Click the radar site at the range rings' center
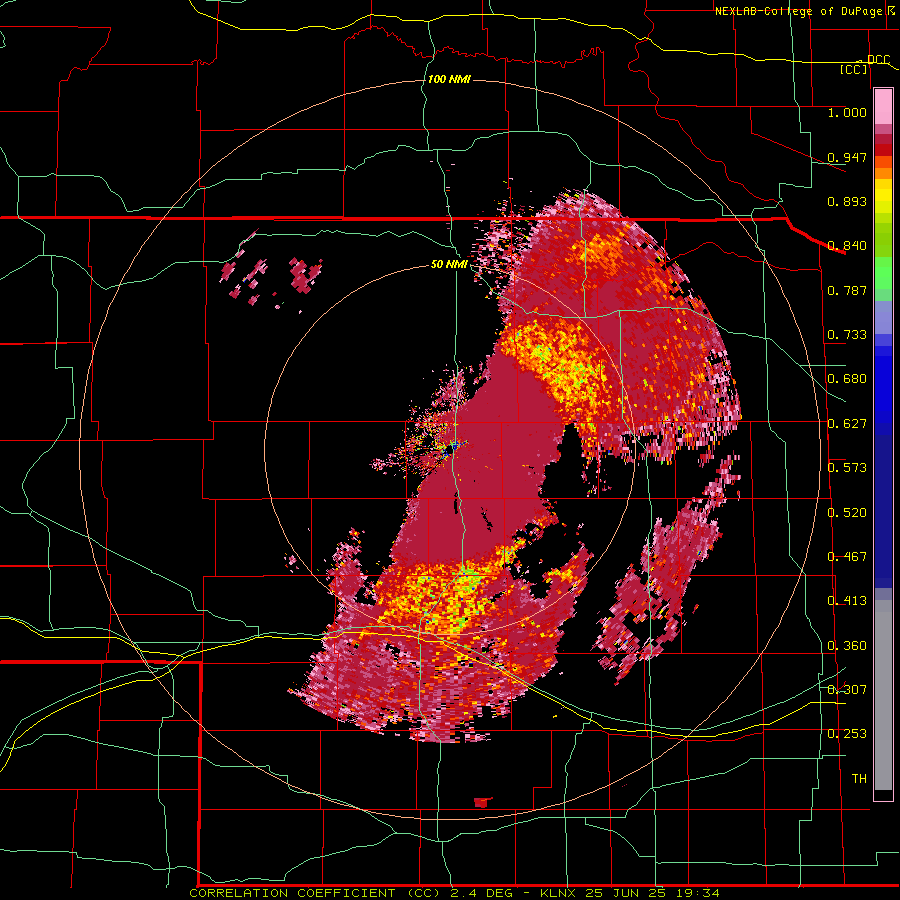Viewport: 900px width, 900px height. pos(451,448)
